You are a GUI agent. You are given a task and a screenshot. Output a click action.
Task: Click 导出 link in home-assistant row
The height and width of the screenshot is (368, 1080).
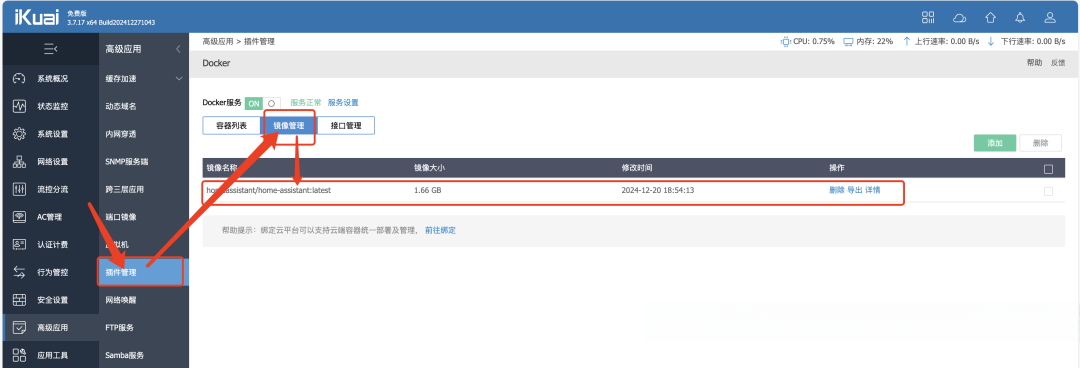pyautogui.click(x=854, y=190)
